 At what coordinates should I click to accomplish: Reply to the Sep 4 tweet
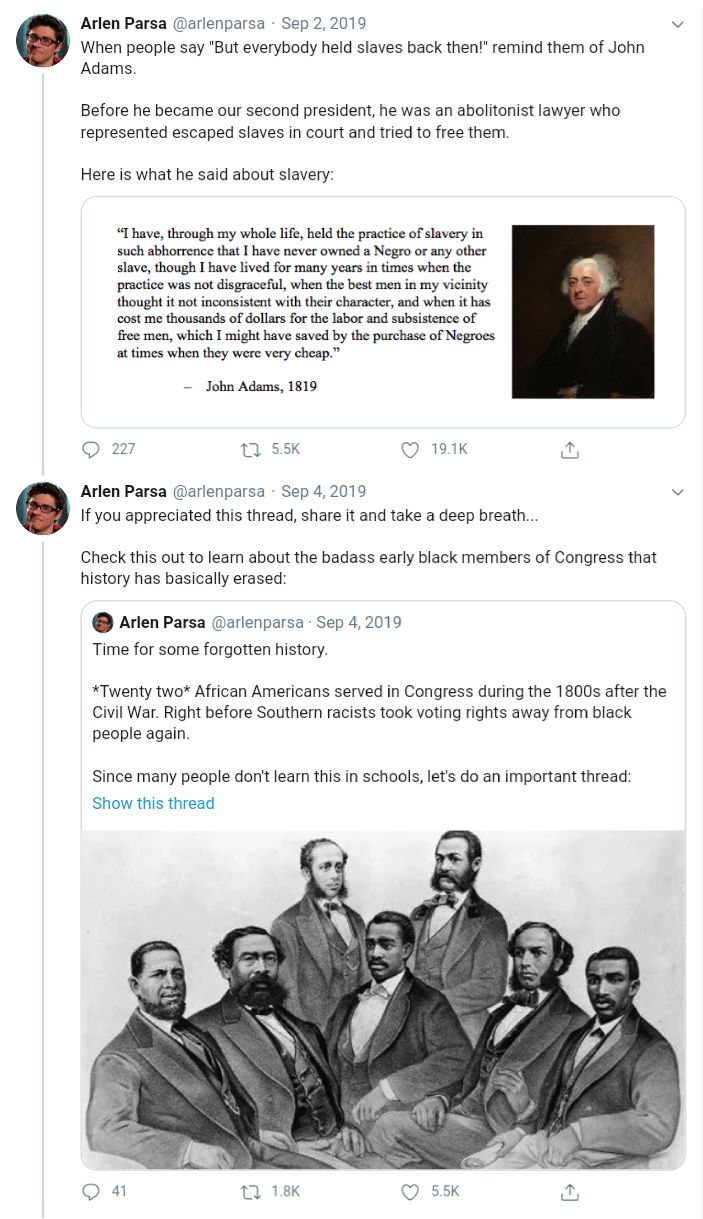[91, 1191]
